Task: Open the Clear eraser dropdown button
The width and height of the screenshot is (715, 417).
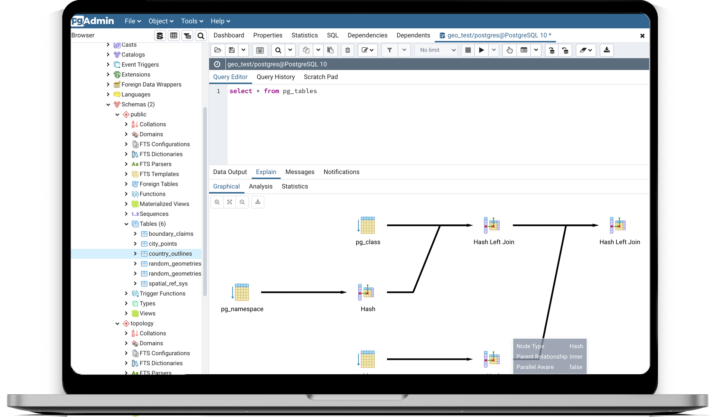Action: 586,50
